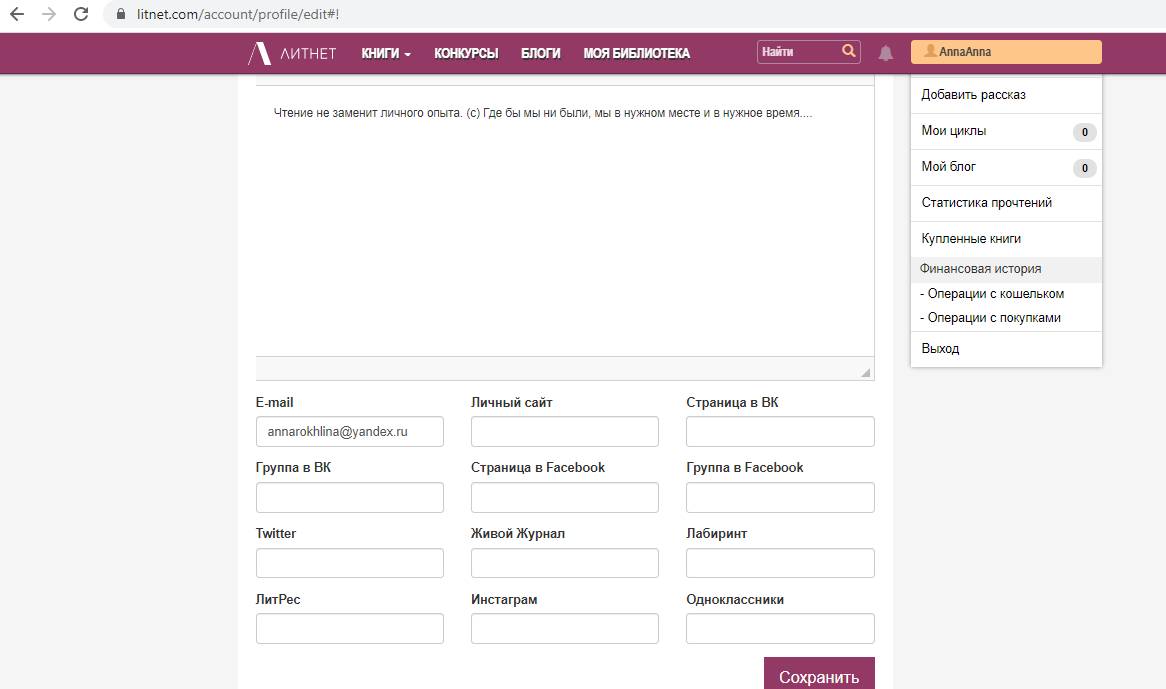1166x689 pixels.
Task: Open the notifications bell
Action: [885, 53]
